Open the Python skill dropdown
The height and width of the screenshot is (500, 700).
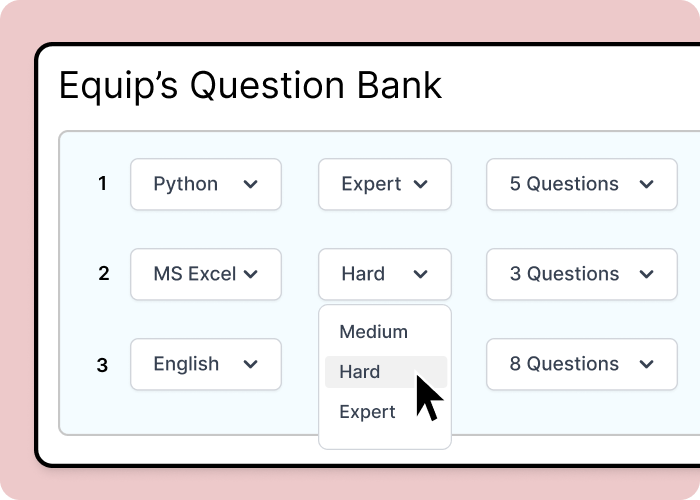205,184
